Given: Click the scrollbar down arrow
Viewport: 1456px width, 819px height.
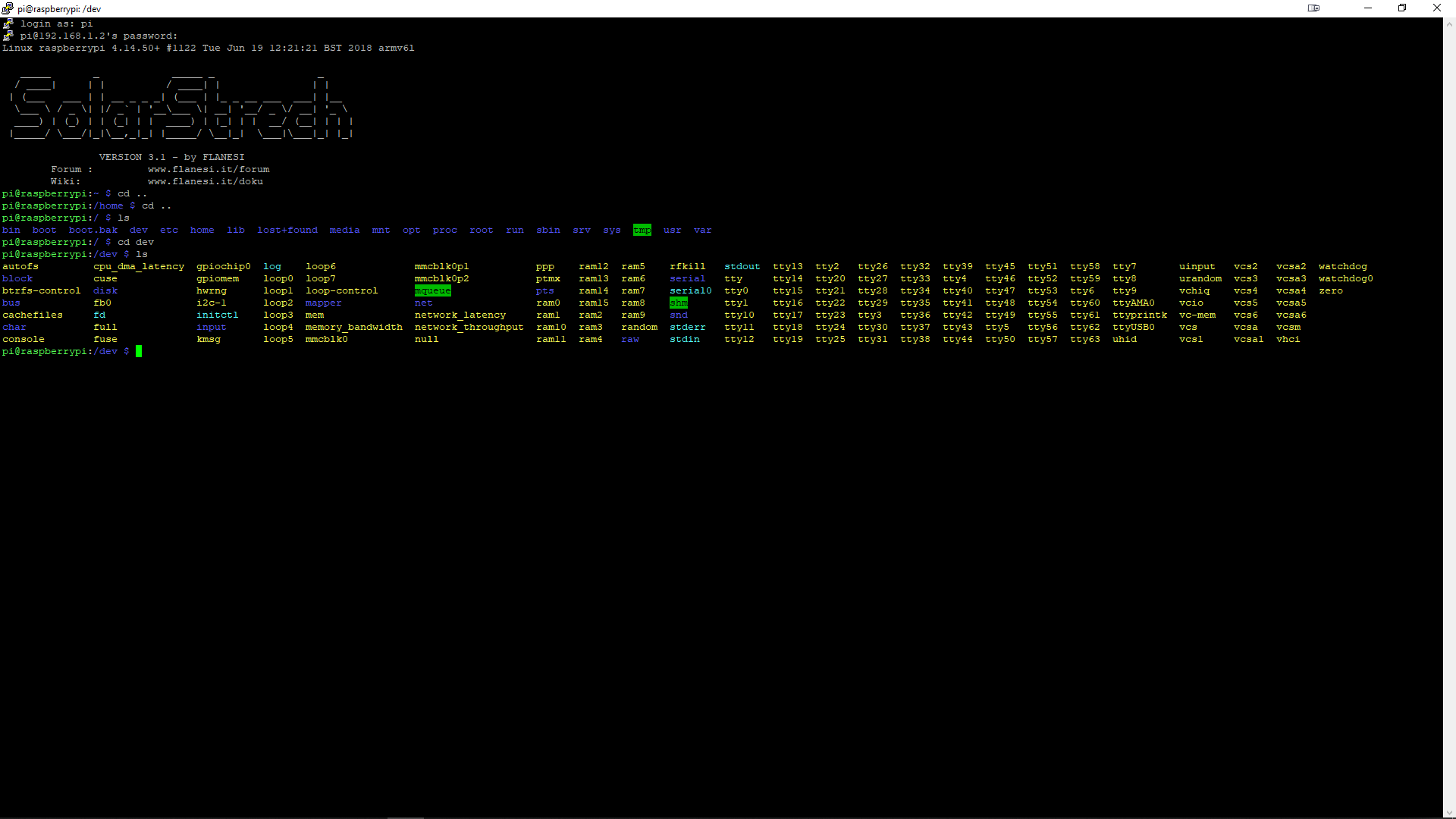Looking at the screenshot, I should [1449, 812].
